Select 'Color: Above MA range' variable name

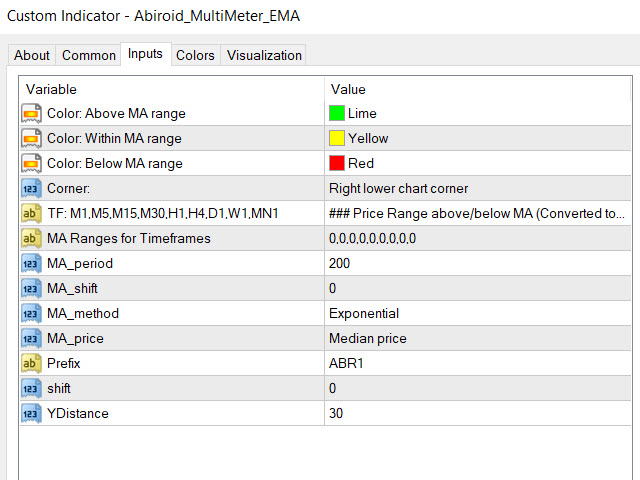pos(116,113)
